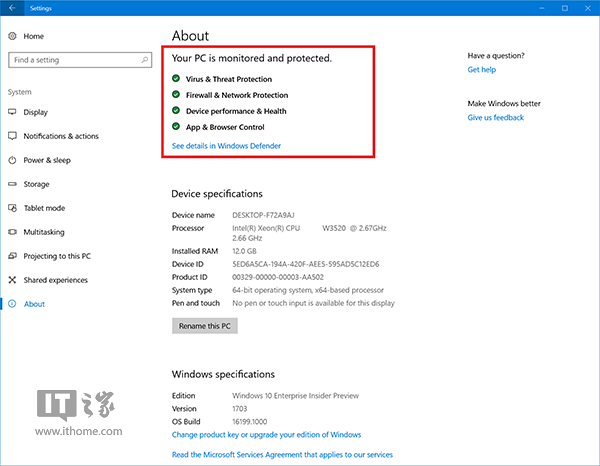
Task: Click the Virus & Threat Protection label
Action: tap(229, 79)
